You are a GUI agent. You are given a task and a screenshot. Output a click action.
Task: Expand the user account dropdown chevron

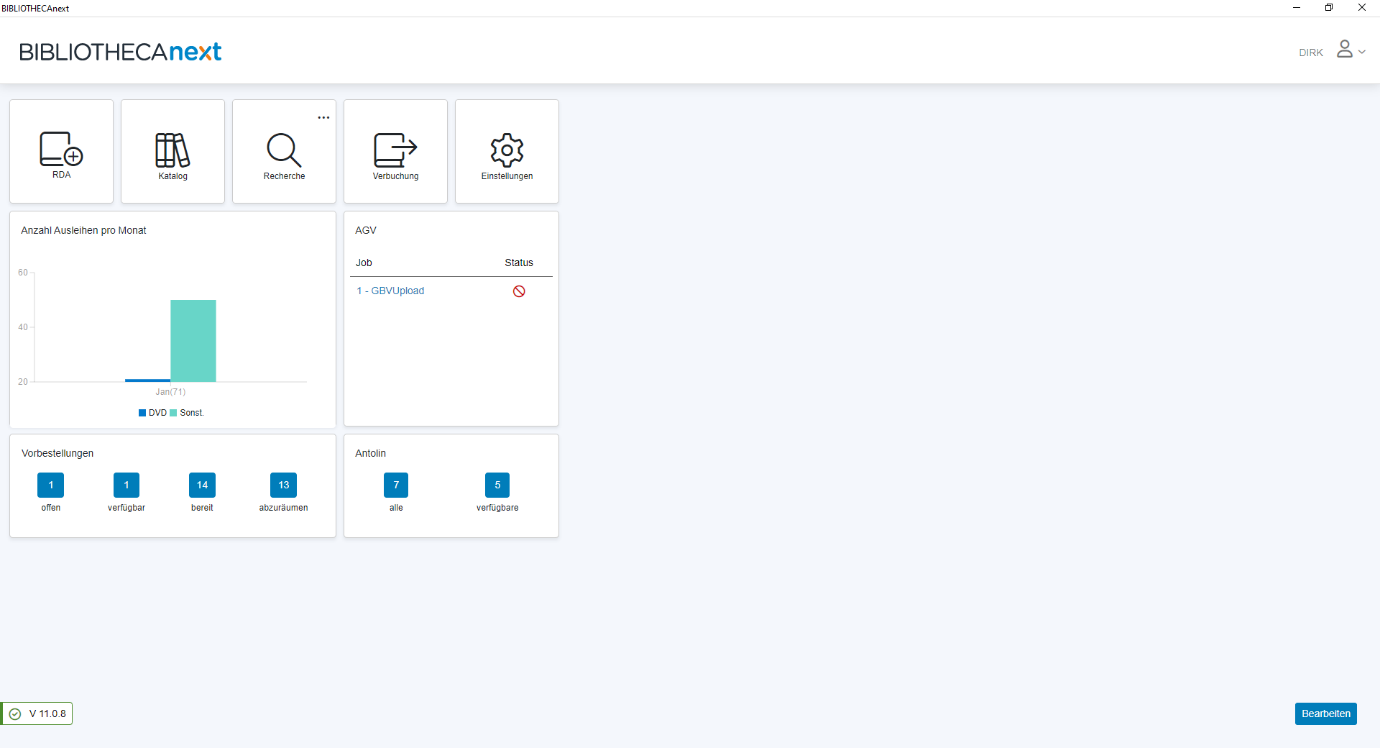click(1362, 52)
